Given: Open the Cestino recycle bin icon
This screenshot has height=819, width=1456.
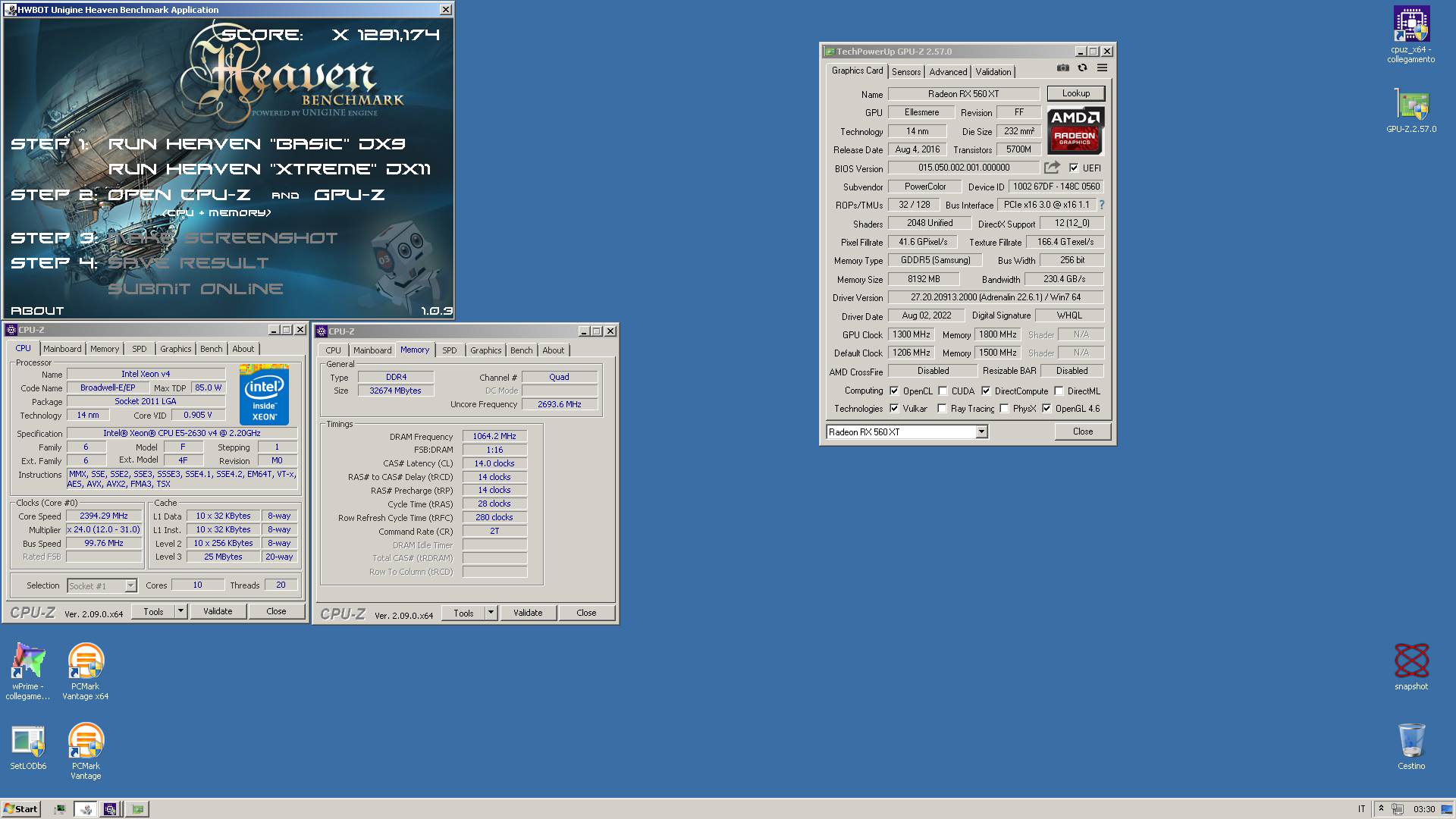Looking at the screenshot, I should point(1411,746).
